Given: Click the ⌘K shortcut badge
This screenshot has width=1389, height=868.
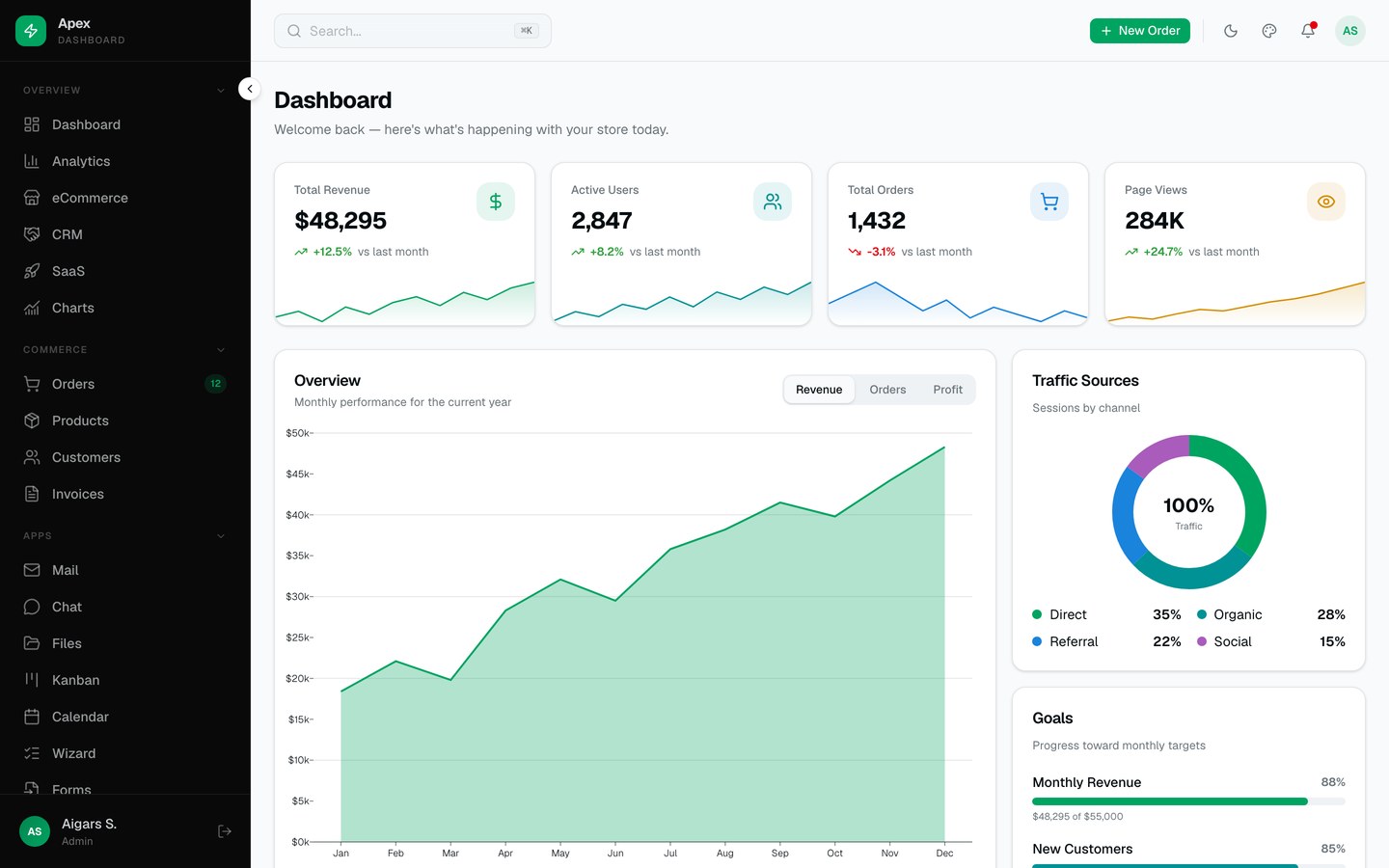Looking at the screenshot, I should pyautogui.click(x=527, y=31).
